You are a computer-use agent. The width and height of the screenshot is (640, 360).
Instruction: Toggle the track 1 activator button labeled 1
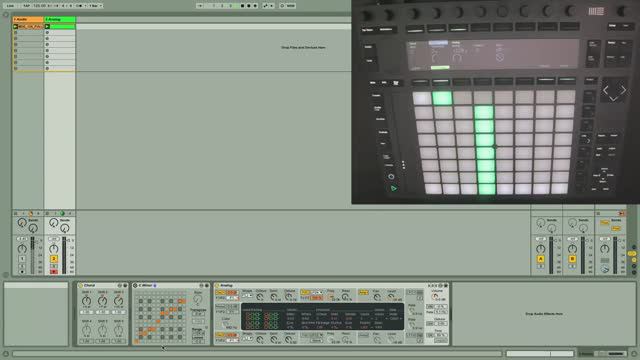pos(22,259)
